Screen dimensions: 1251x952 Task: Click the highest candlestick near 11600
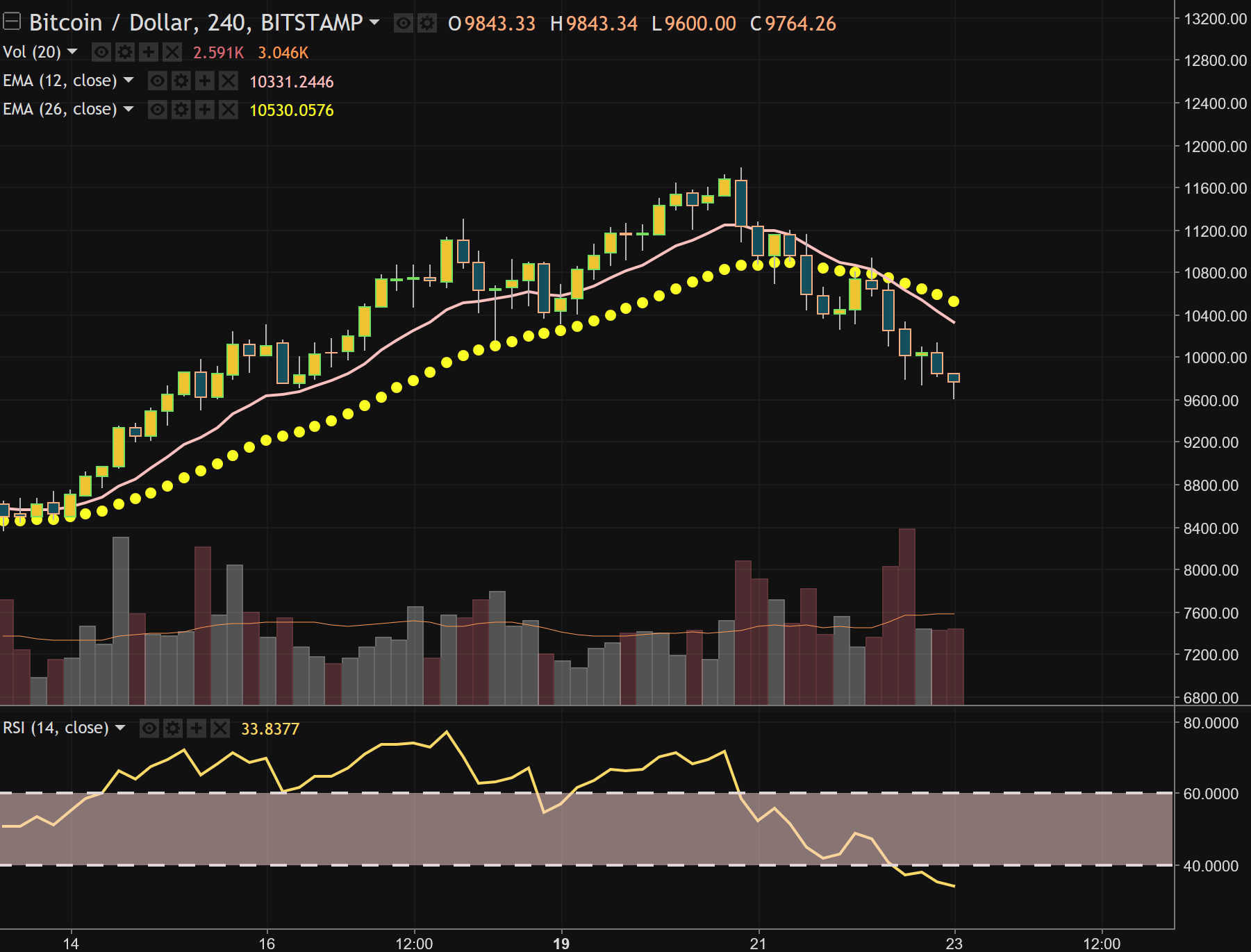click(x=741, y=203)
